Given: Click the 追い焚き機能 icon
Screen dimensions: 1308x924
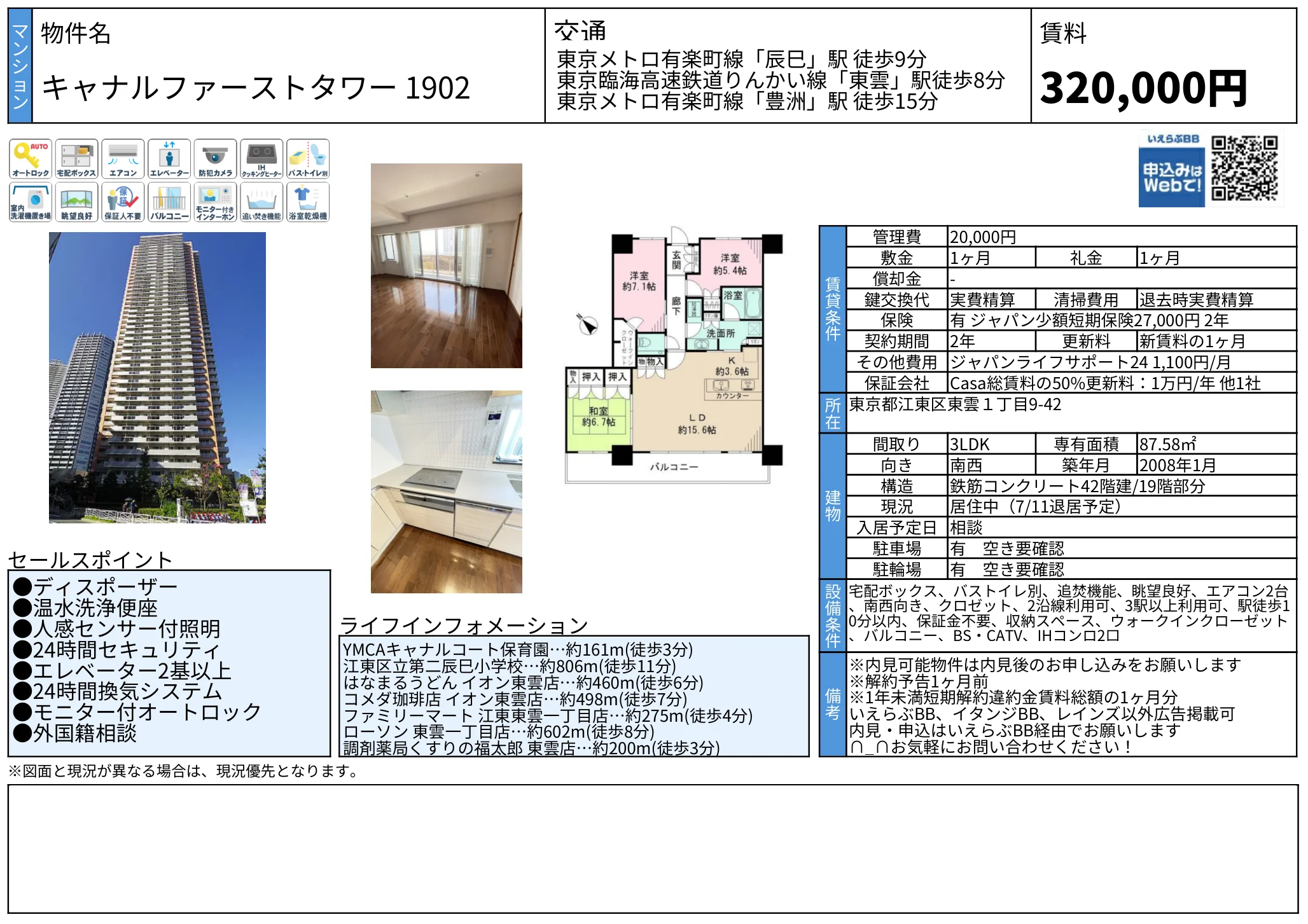Looking at the screenshot, I should [x=261, y=202].
